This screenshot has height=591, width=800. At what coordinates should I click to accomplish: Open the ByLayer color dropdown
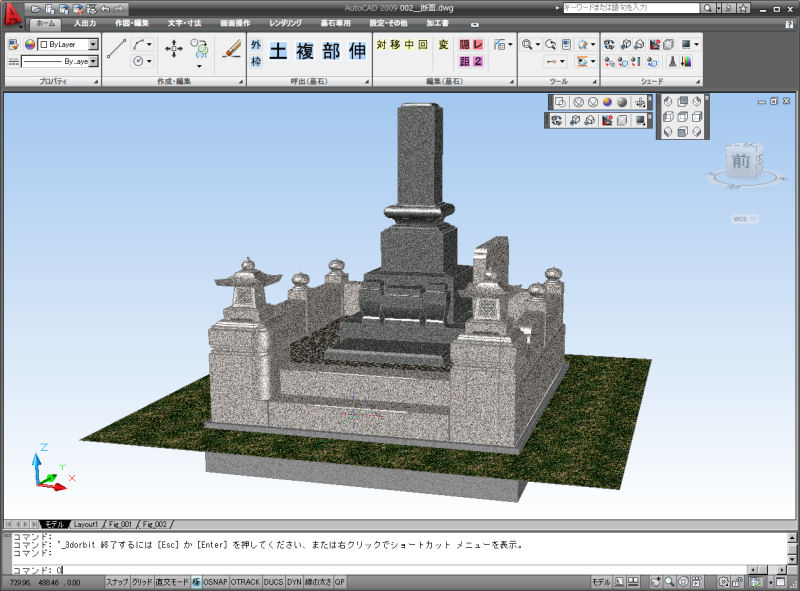(93, 44)
